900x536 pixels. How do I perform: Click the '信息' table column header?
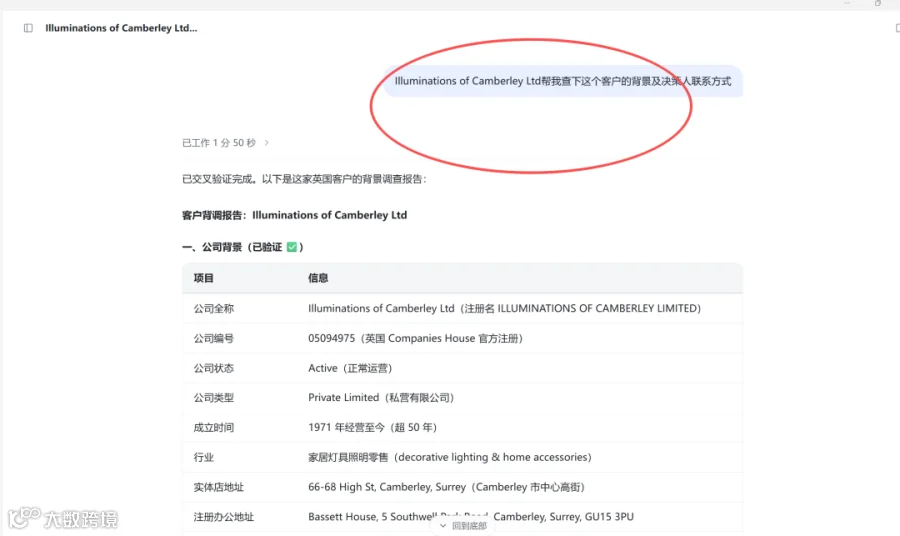pos(318,278)
